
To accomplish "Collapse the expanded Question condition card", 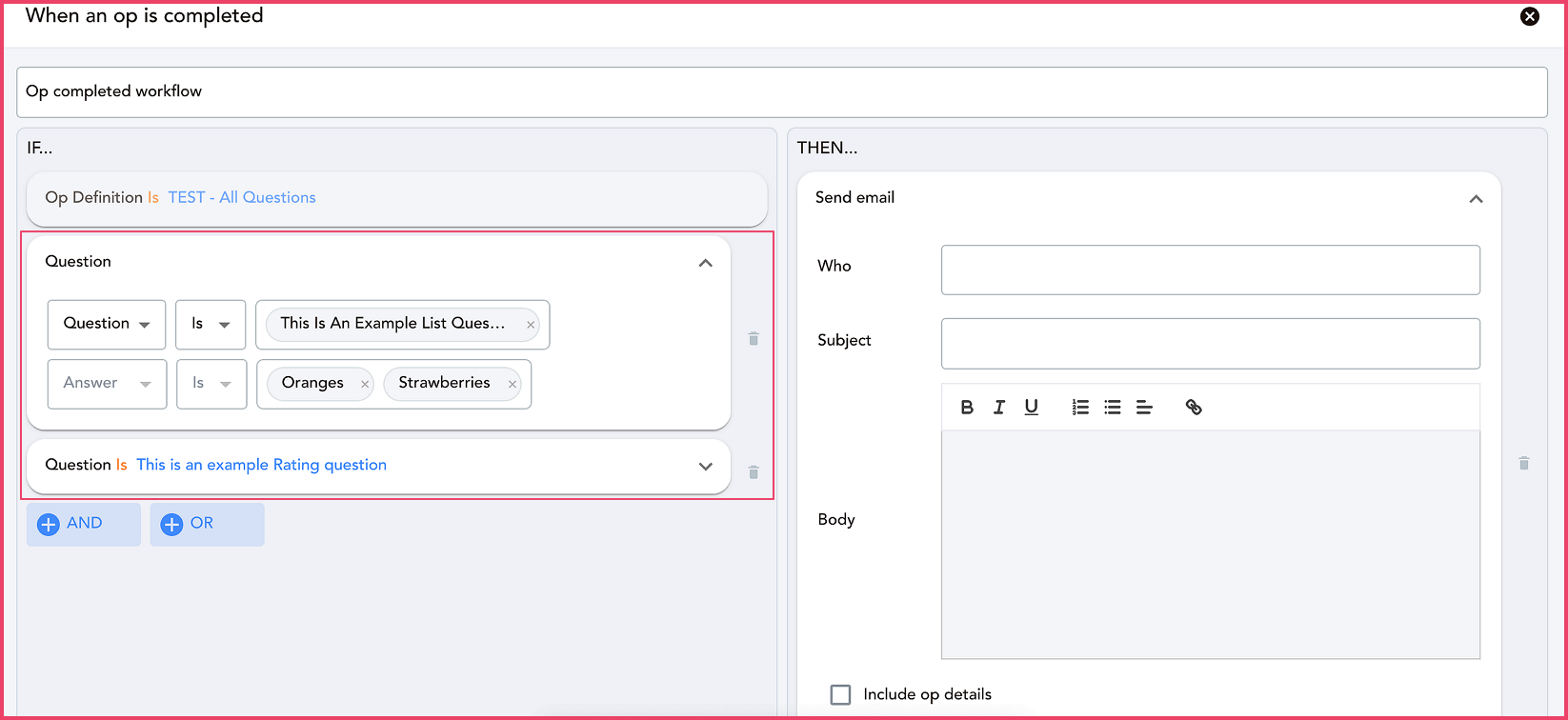I will pos(705,263).
